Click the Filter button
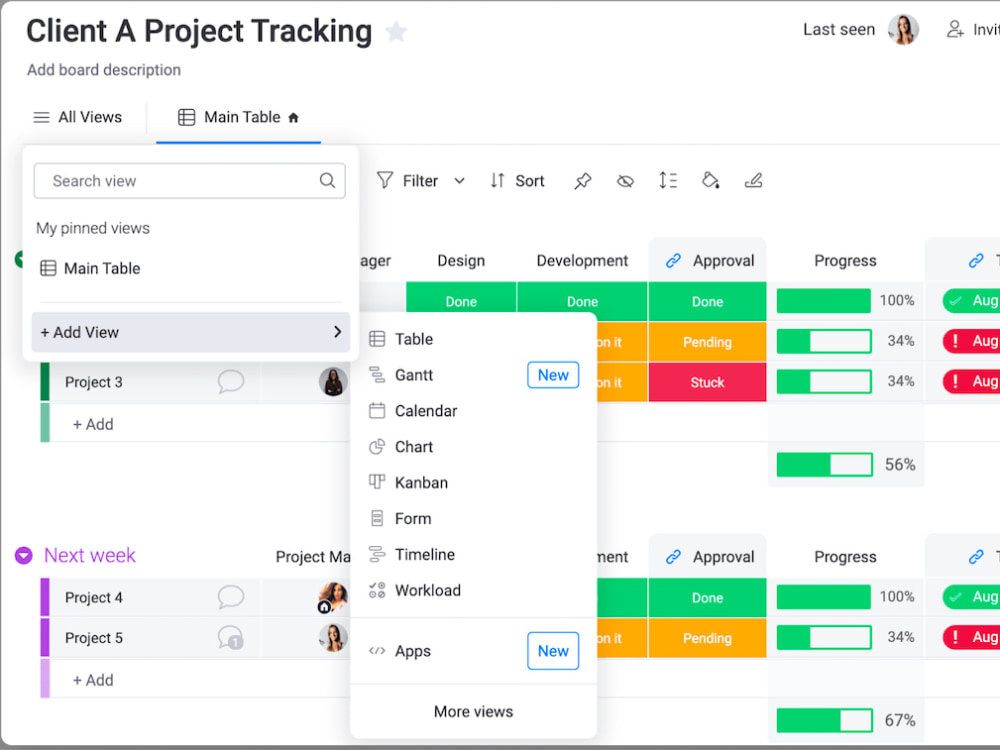Screen dimensions: 1000x750 407,181
